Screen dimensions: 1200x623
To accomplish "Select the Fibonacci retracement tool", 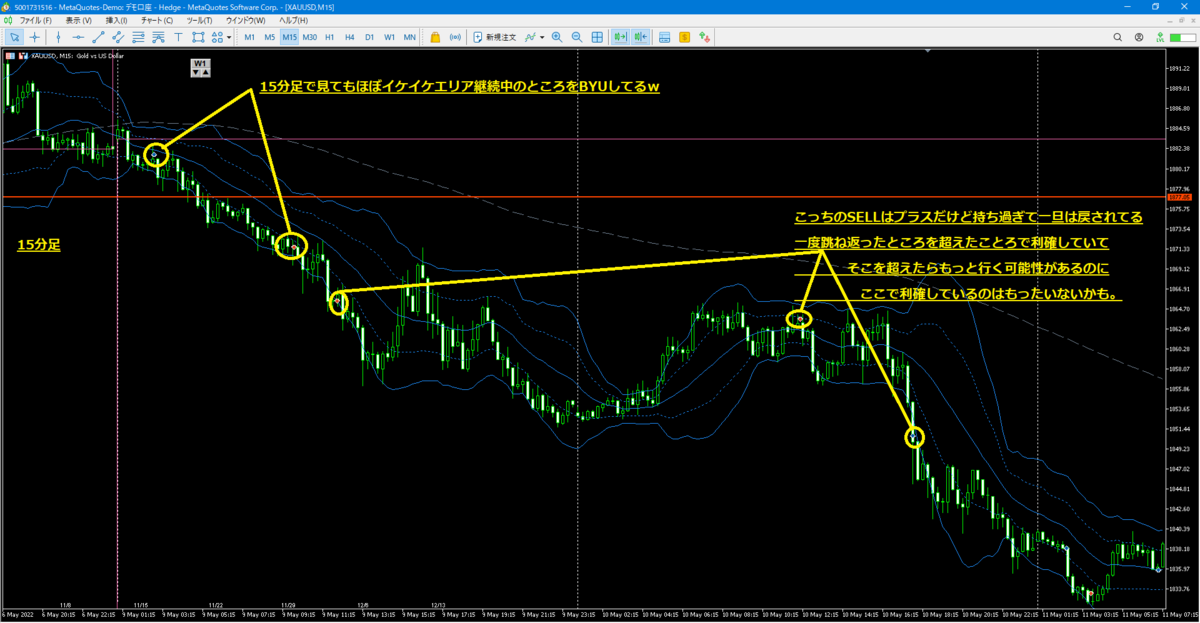I will (138, 37).
